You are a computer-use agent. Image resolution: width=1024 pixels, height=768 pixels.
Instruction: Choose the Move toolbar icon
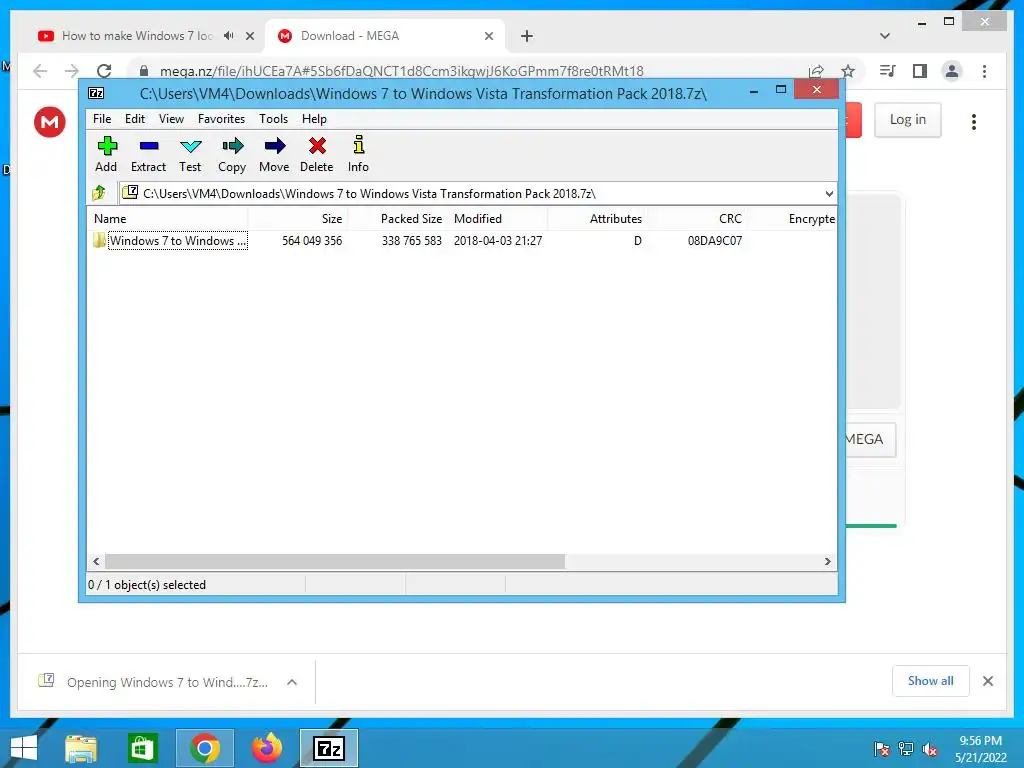274,155
